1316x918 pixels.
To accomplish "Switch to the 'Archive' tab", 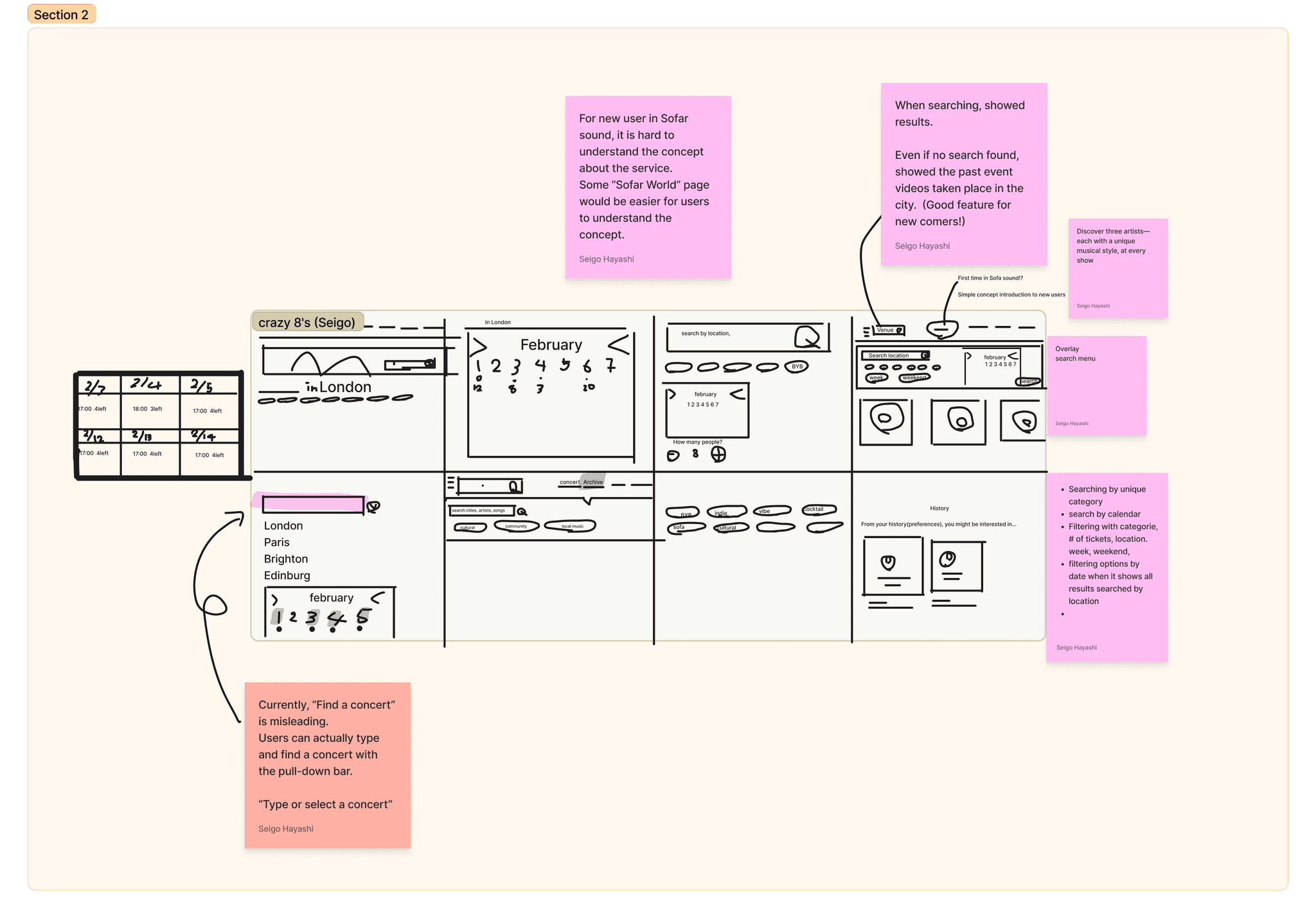I will [x=593, y=482].
